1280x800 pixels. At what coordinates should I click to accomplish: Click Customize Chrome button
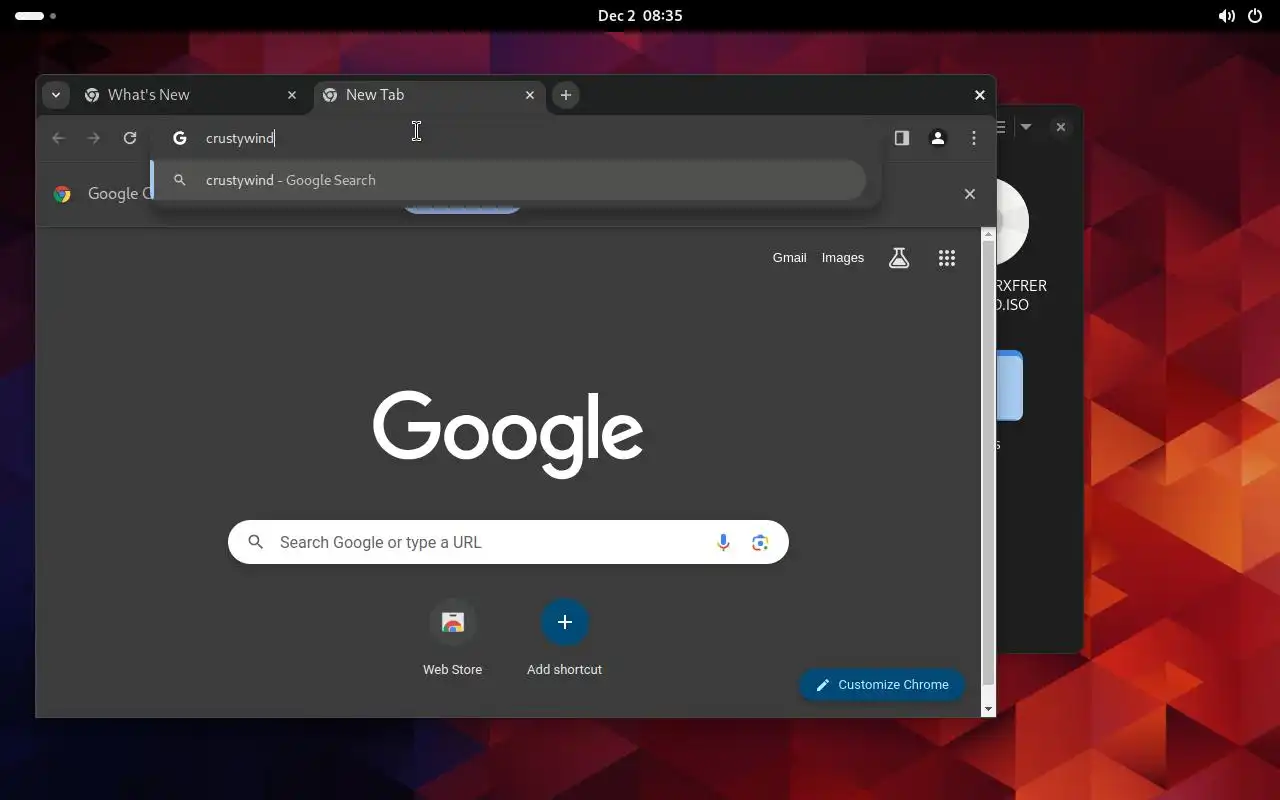(x=881, y=685)
